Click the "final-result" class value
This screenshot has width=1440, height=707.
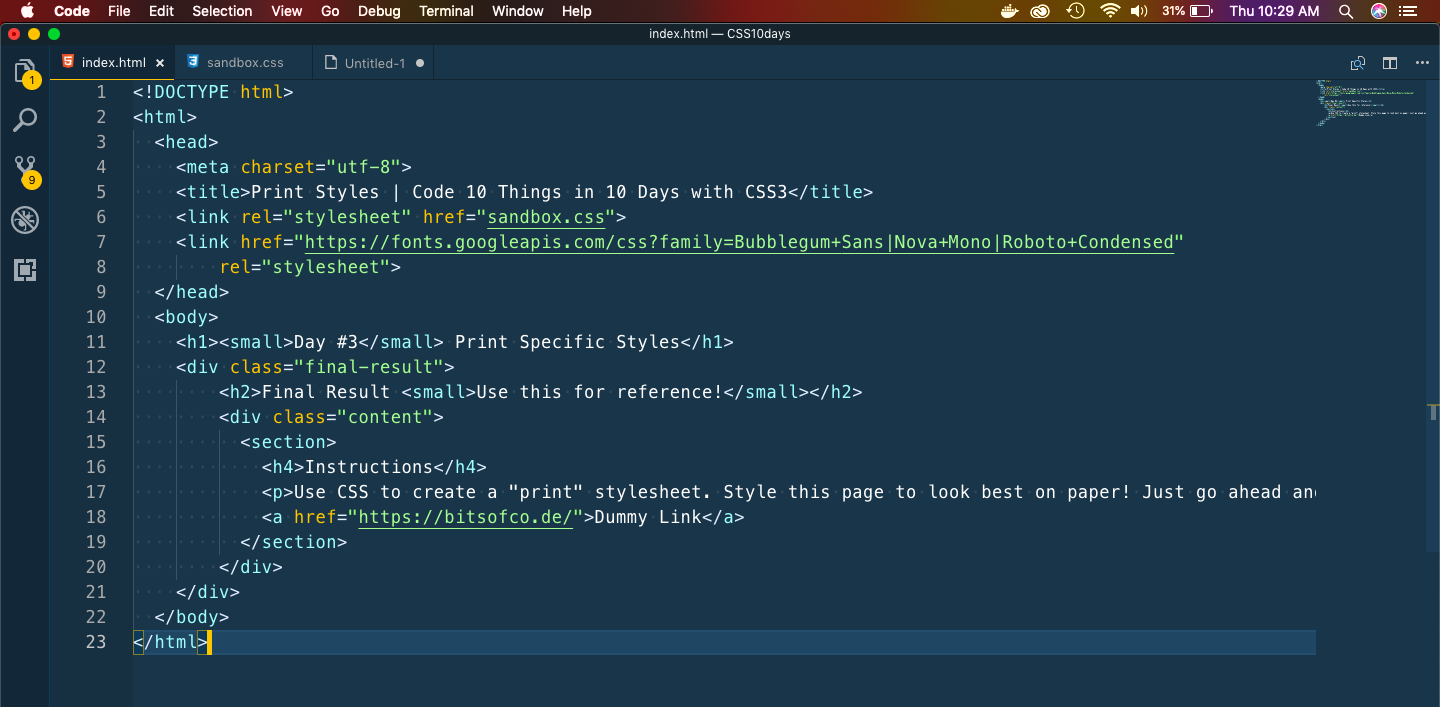tap(374, 367)
